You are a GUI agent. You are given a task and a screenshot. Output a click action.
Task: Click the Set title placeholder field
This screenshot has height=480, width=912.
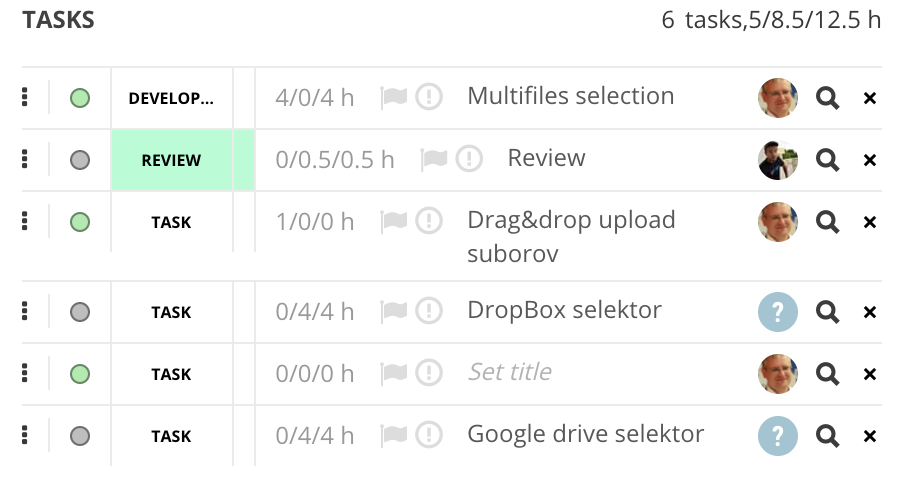click(x=510, y=372)
